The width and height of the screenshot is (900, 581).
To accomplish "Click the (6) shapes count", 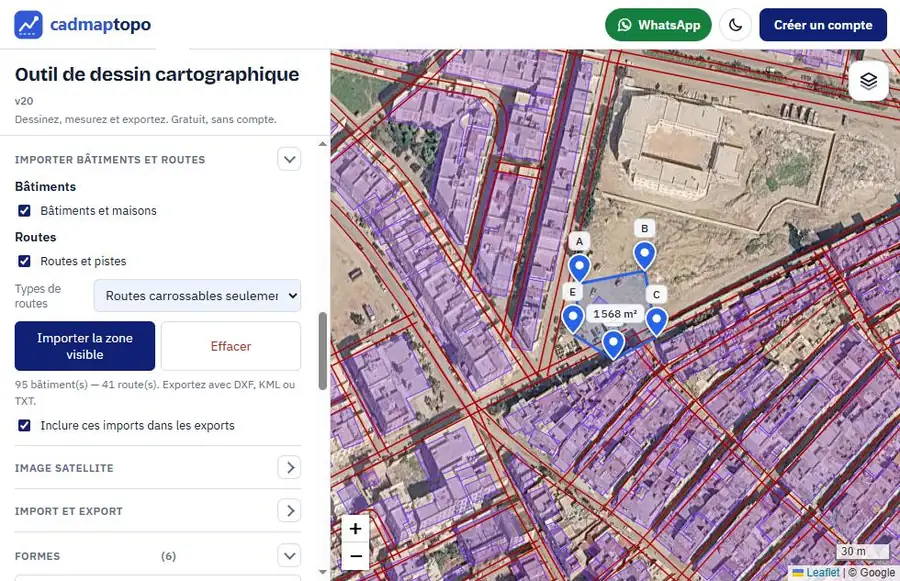I will (x=168, y=556).
